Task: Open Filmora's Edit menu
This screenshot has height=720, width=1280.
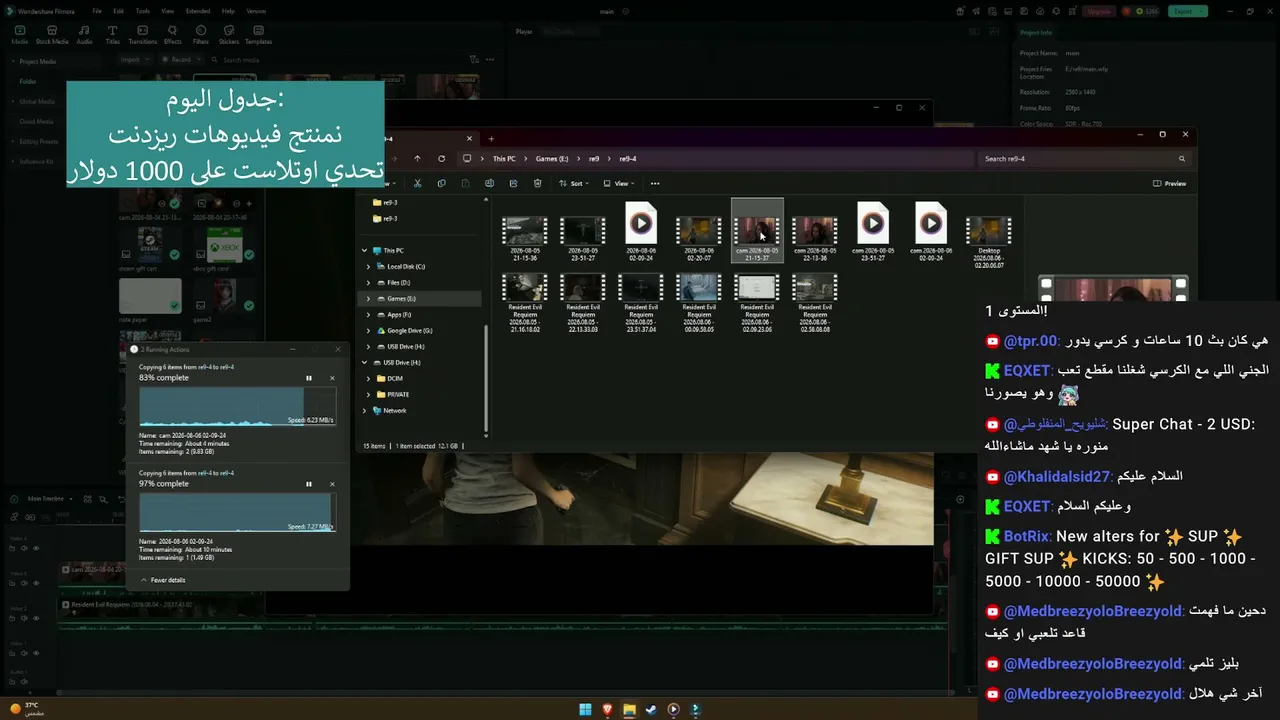Action: point(120,11)
